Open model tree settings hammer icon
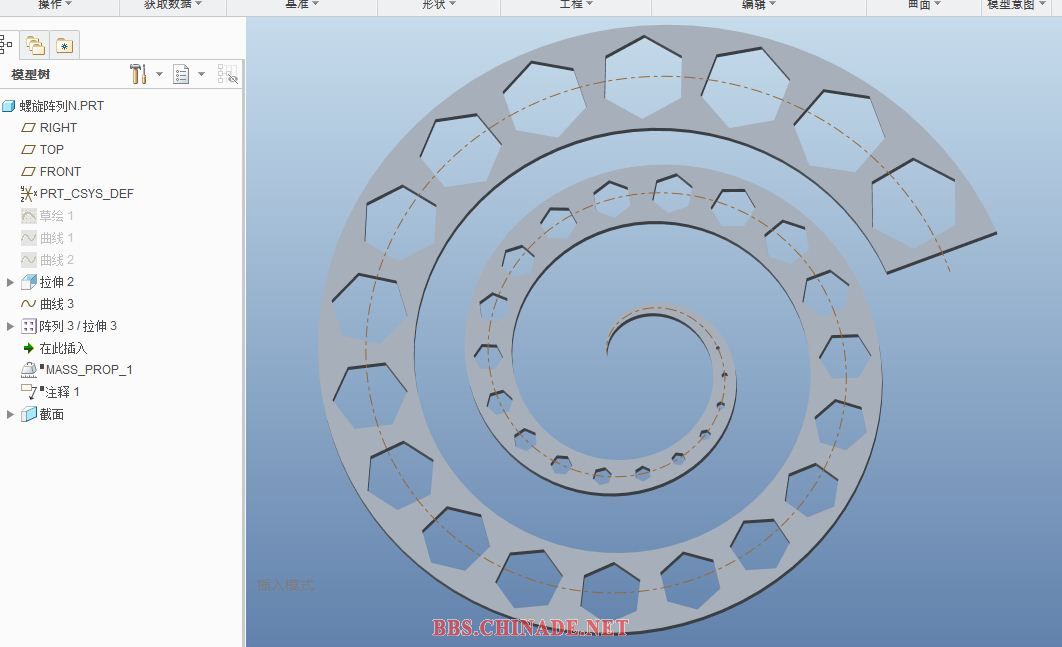This screenshot has height=647, width=1062. [138, 74]
